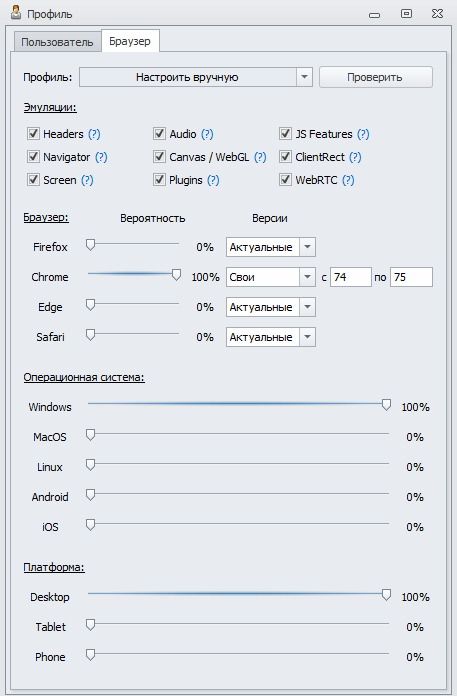The image size is (457, 696).
Task: Switch to the Пользователь tab
Action: [57, 42]
